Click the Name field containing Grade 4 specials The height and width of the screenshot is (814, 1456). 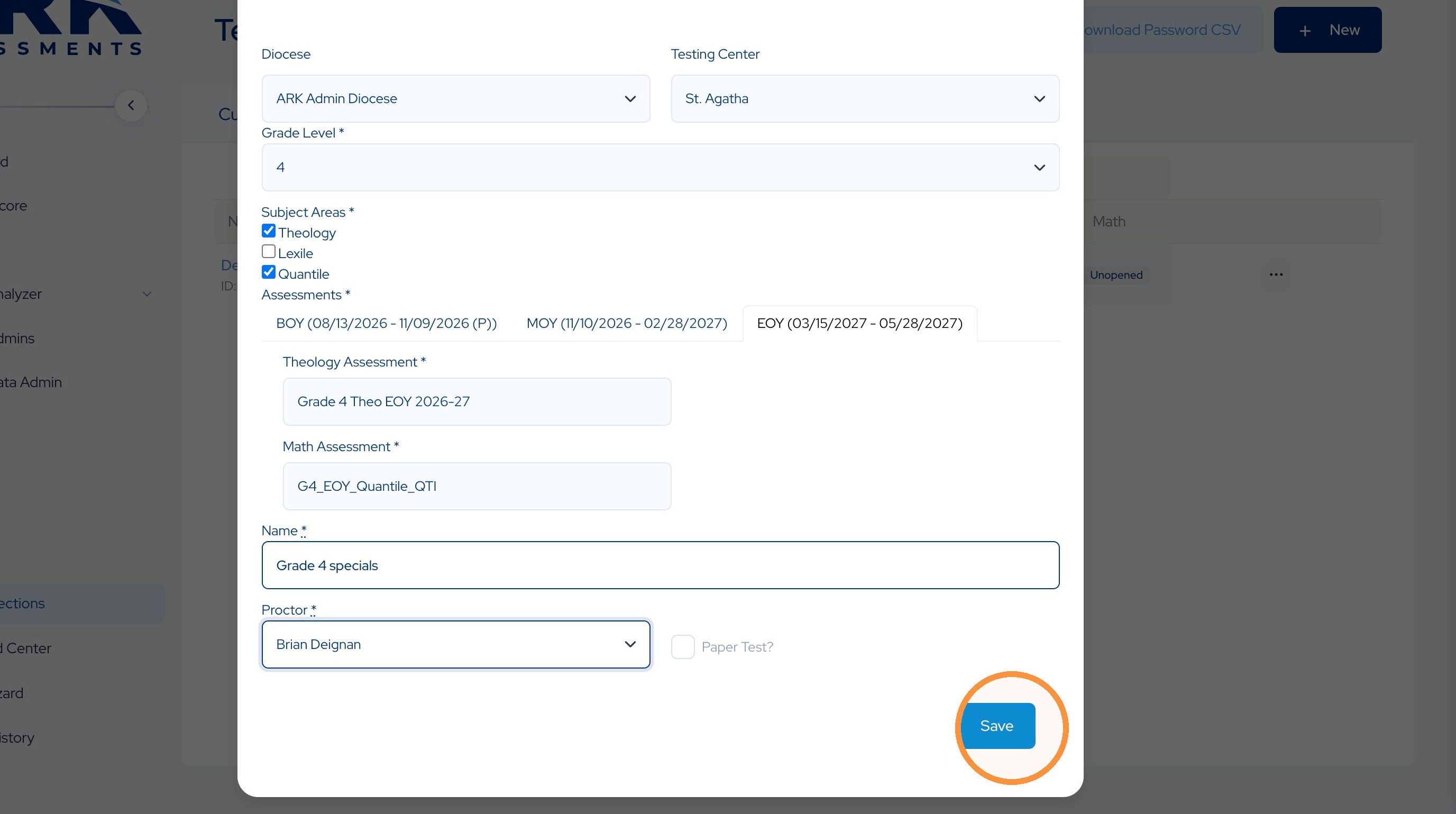point(660,565)
